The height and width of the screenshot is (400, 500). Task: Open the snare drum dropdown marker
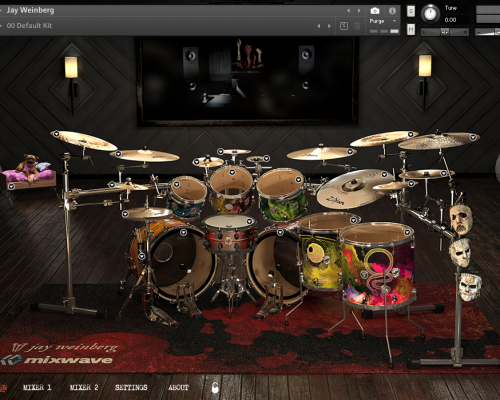[x=249, y=221]
